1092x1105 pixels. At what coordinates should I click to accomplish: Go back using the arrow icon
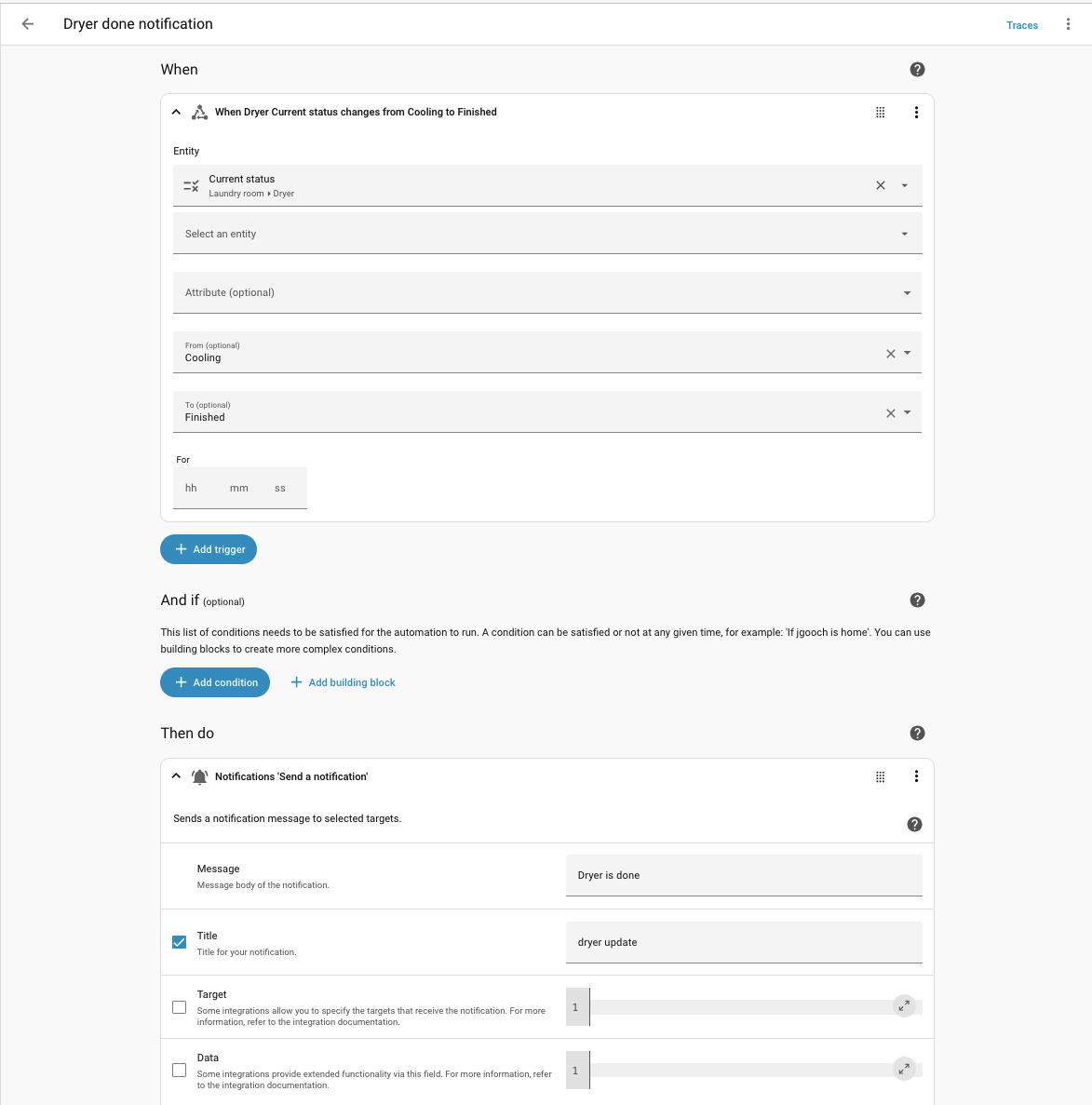(28, 24)
